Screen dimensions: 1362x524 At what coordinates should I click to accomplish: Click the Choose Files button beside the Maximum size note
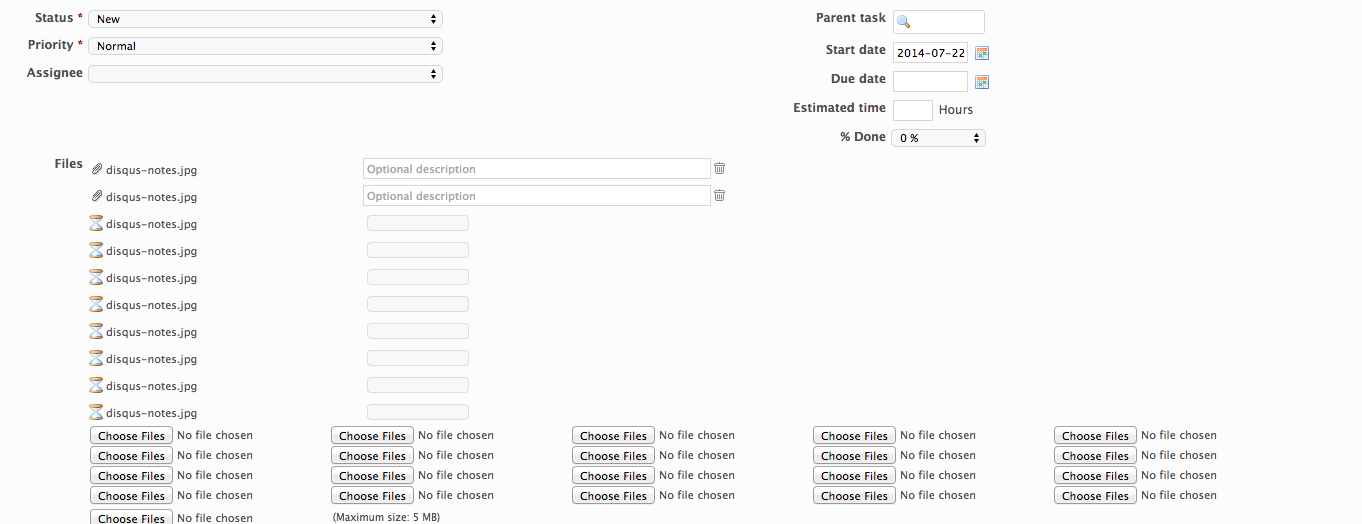coord(131,517)
